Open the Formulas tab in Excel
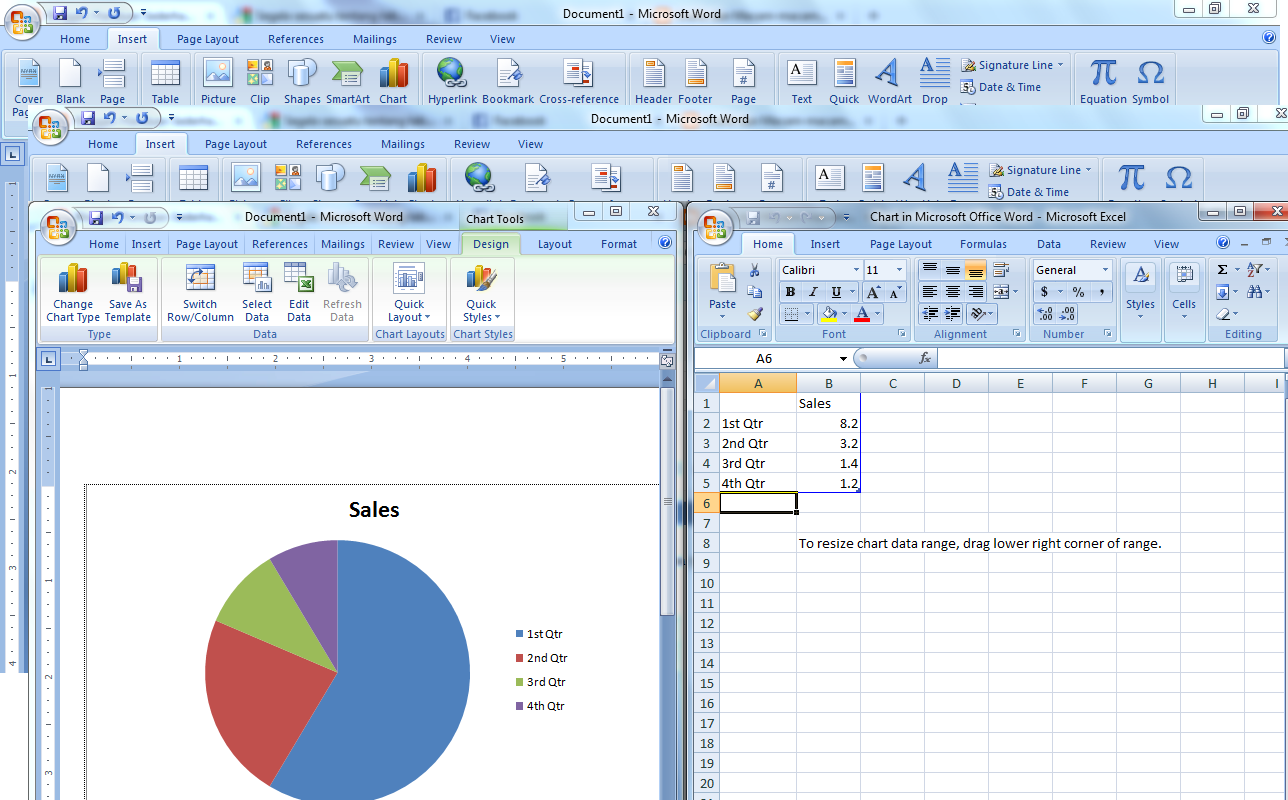 point(983,244)
